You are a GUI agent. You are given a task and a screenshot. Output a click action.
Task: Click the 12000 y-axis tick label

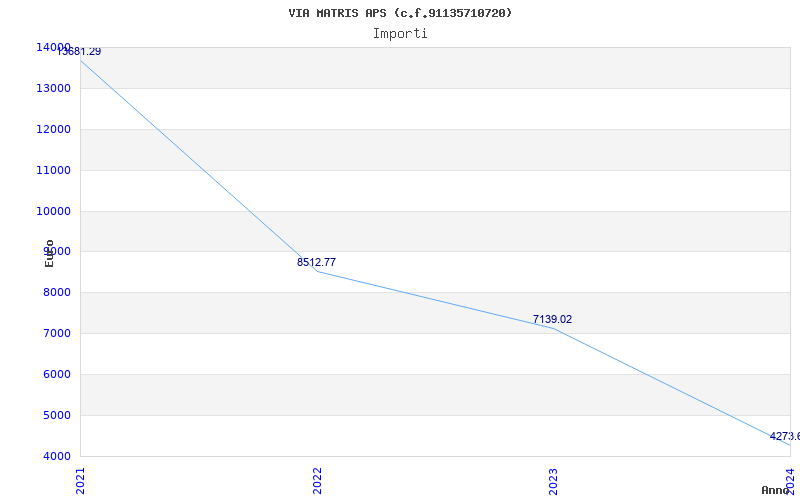point(53,129)
